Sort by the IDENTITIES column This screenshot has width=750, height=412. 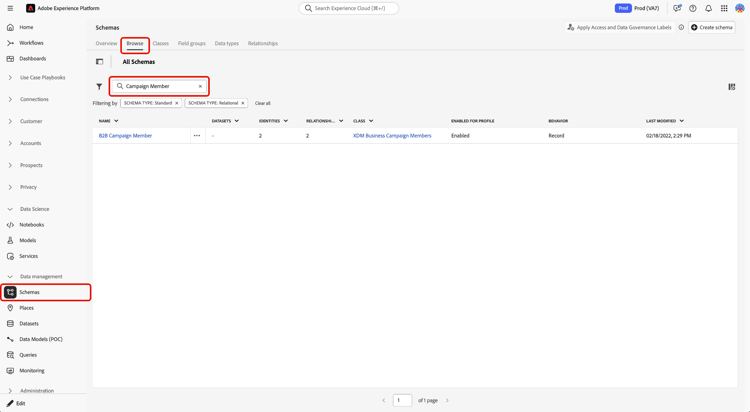point(274,121)
